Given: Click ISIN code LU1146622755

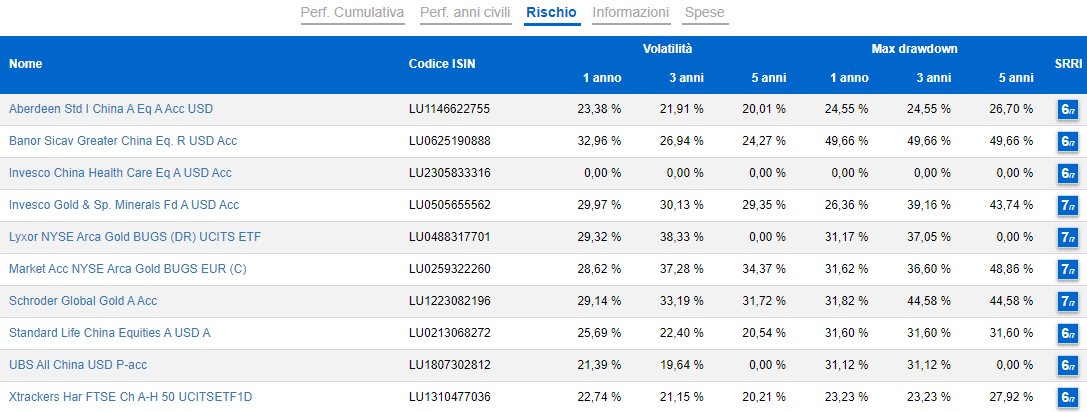Looking at the screenshot, I should click(x=449, y=109).
